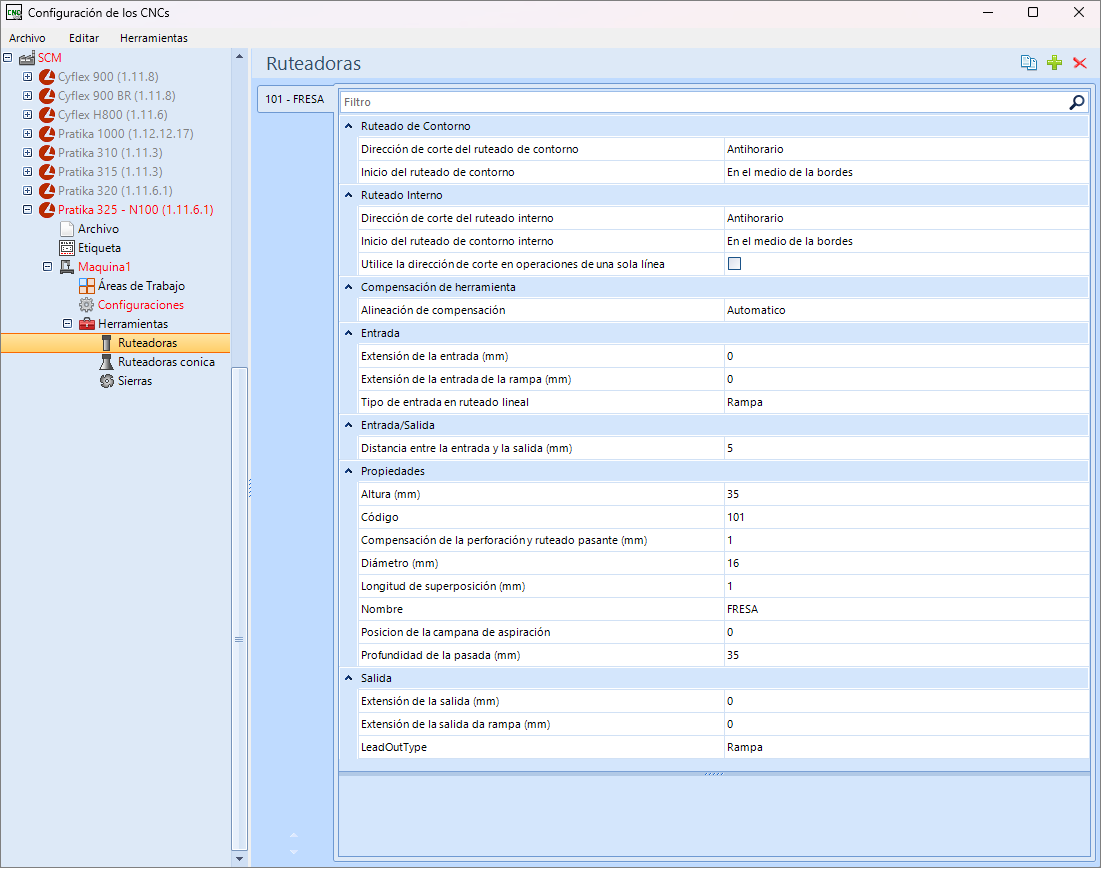1106x881 pixels.
Task: Click the tree scrollbar down arrow
Action: click(x=239, y=858)
